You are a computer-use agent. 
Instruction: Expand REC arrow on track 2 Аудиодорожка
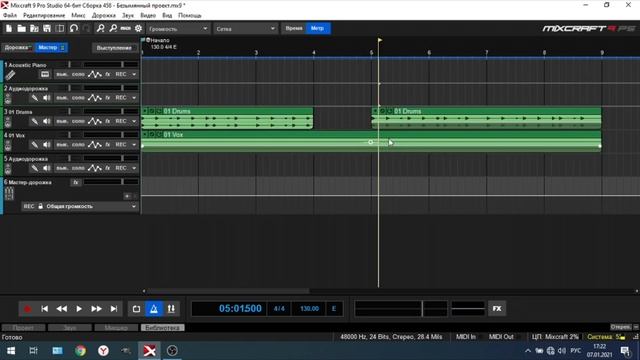[x=134, y=98]
